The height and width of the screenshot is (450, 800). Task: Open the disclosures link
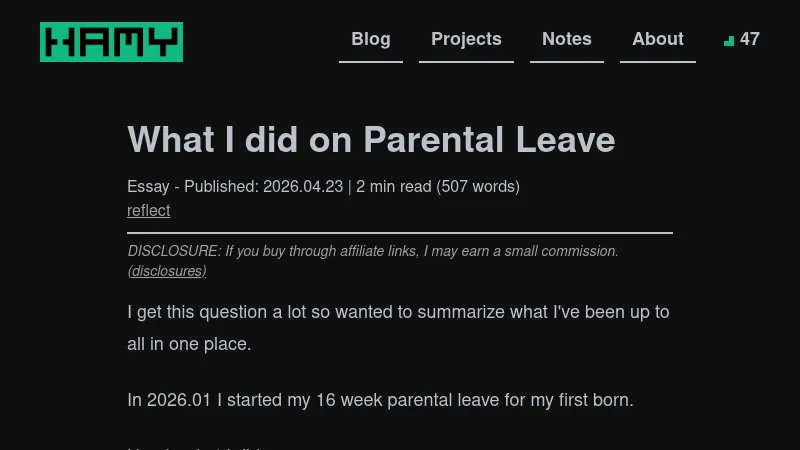pyautogui.click(x=167, y=271)
